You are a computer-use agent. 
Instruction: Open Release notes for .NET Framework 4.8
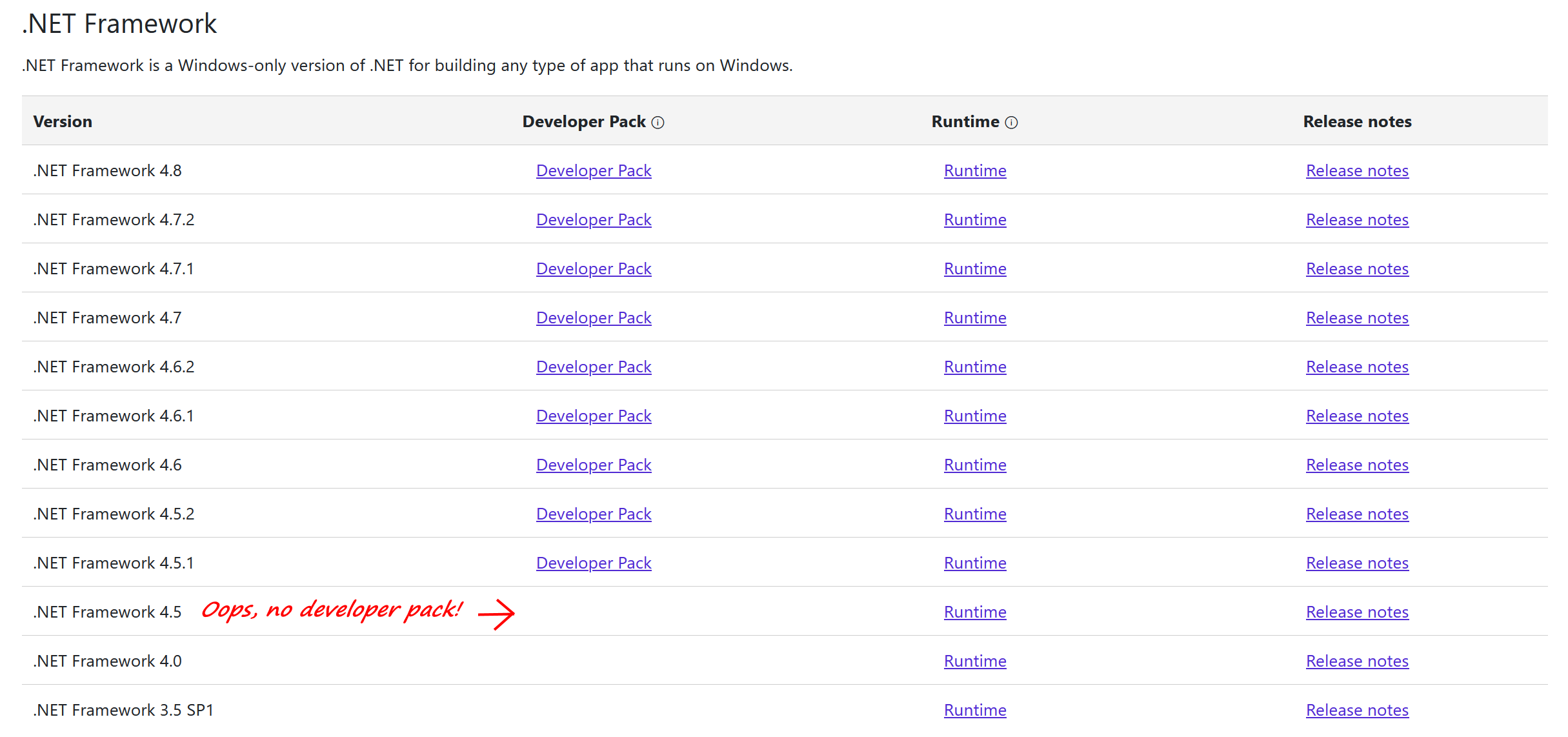pyautogui.click(x=1357, y=170)
